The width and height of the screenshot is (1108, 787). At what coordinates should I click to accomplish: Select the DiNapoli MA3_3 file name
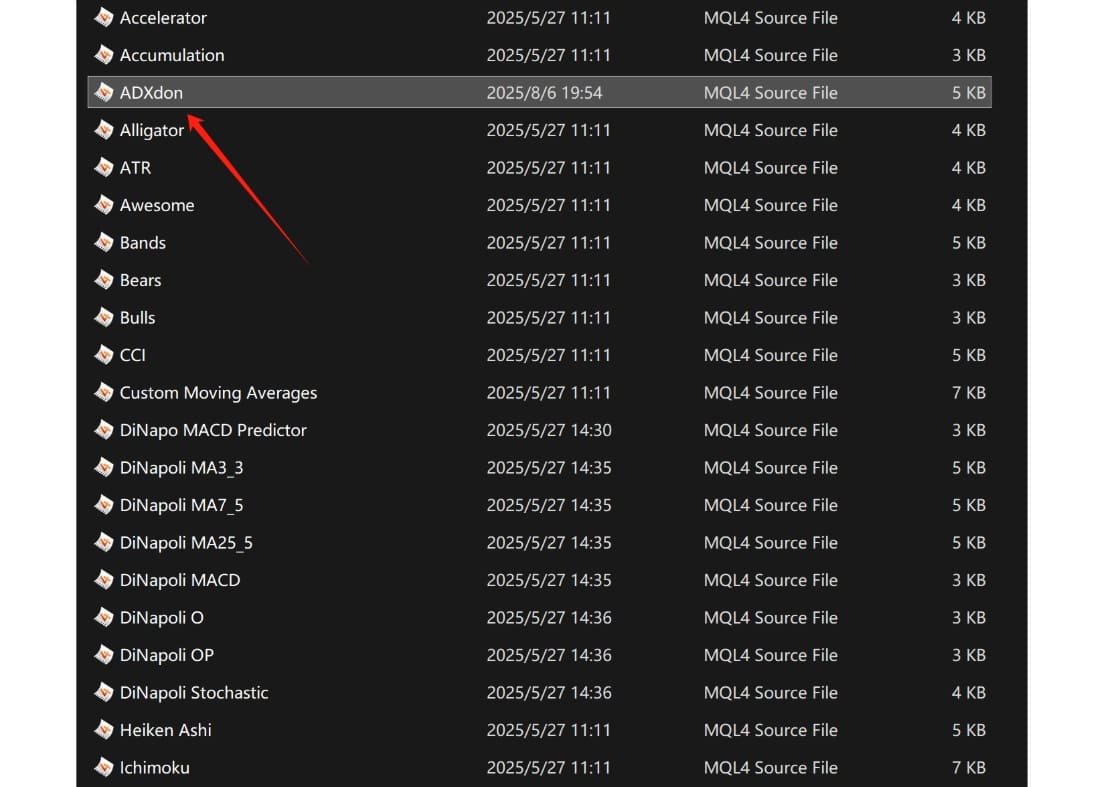click(x=182, y=468)
